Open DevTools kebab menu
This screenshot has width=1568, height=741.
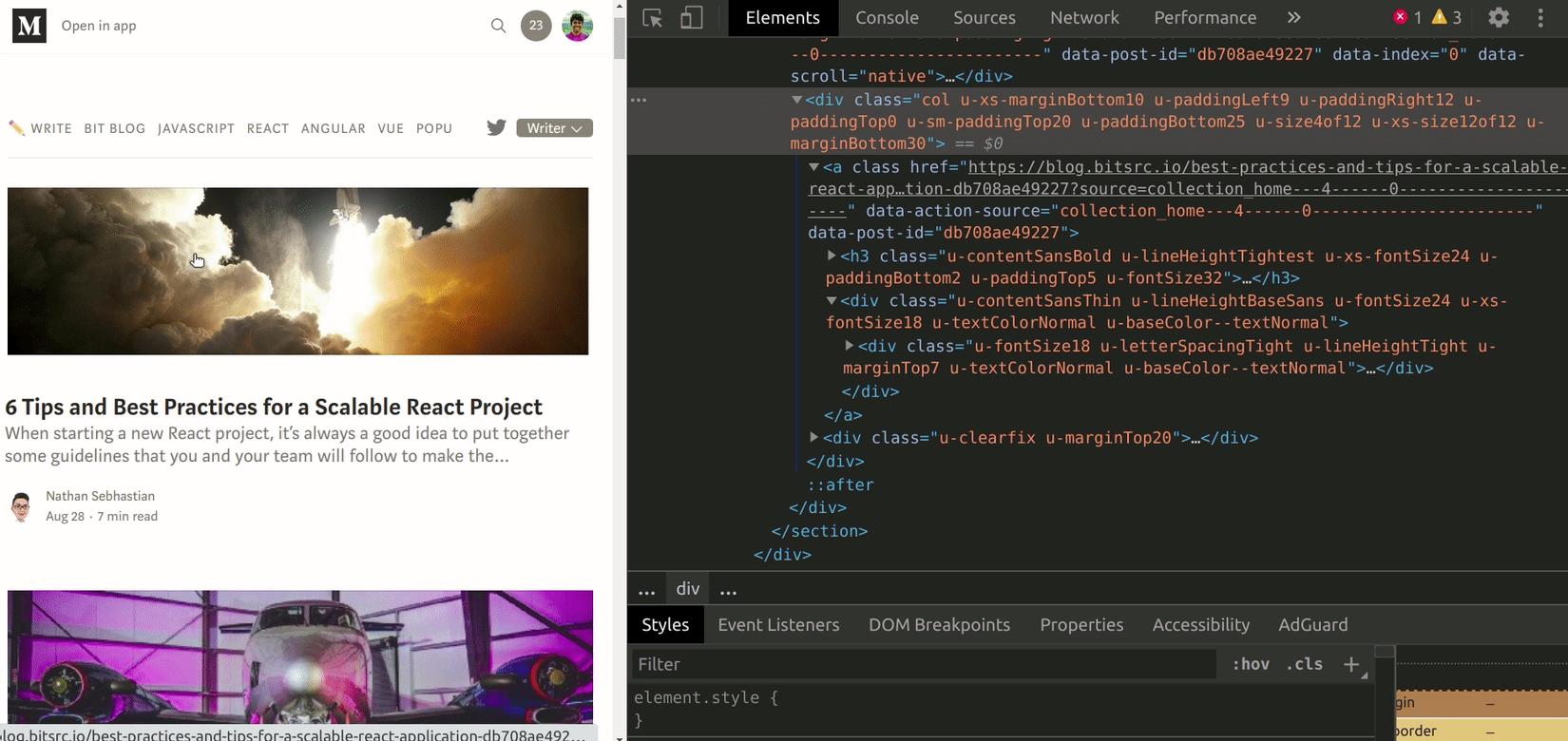(1540, 17)
